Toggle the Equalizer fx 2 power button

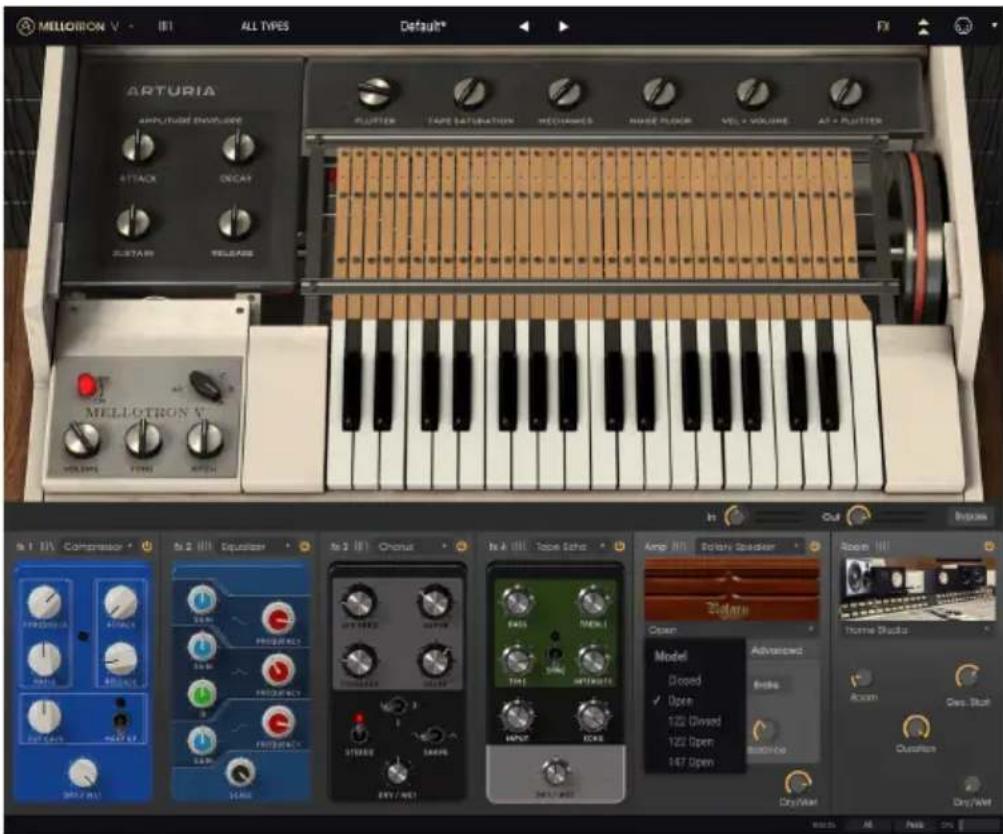coord(304,546)
